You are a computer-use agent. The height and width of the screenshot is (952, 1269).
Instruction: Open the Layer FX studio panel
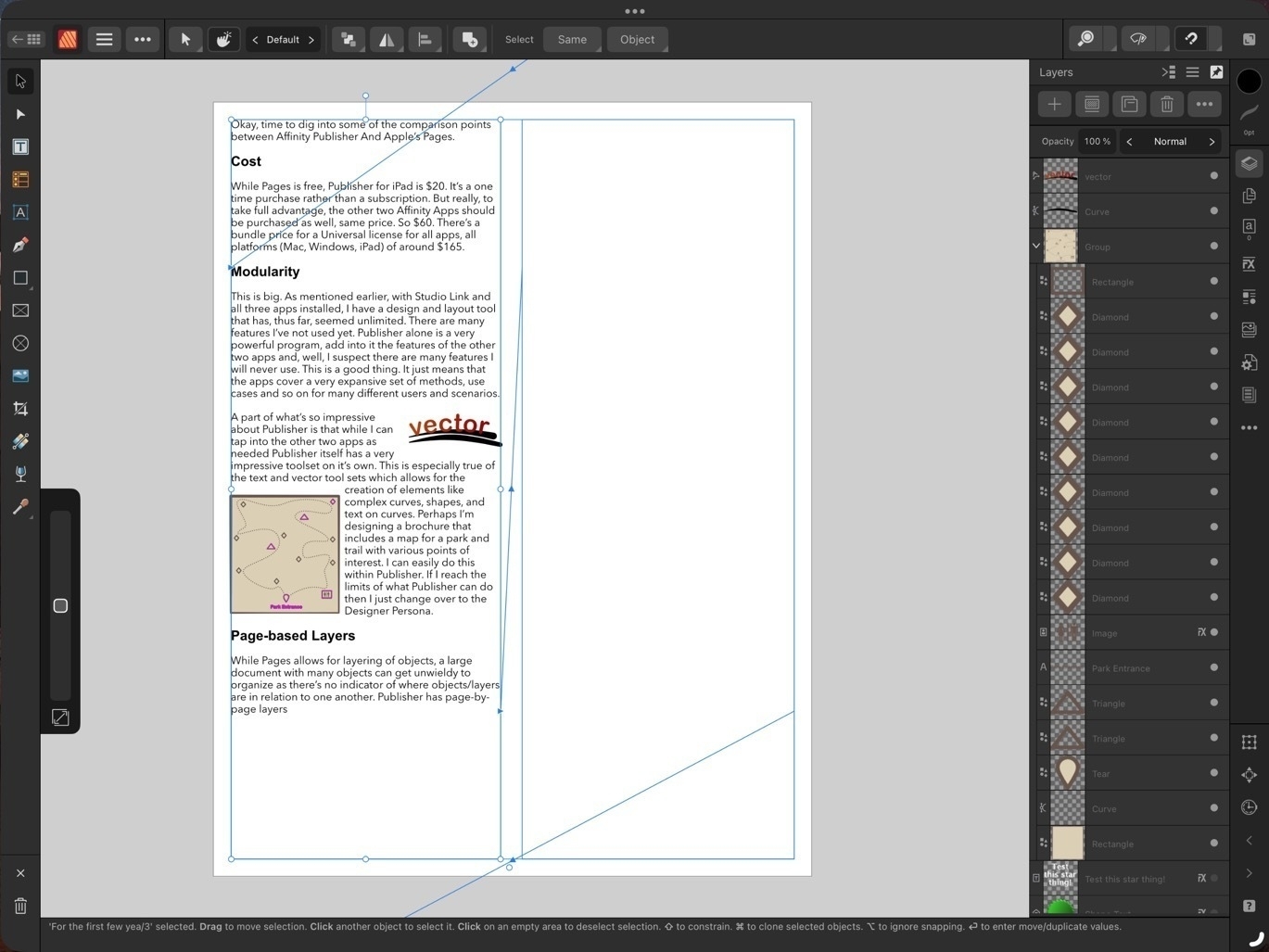tap(1249, 264)
